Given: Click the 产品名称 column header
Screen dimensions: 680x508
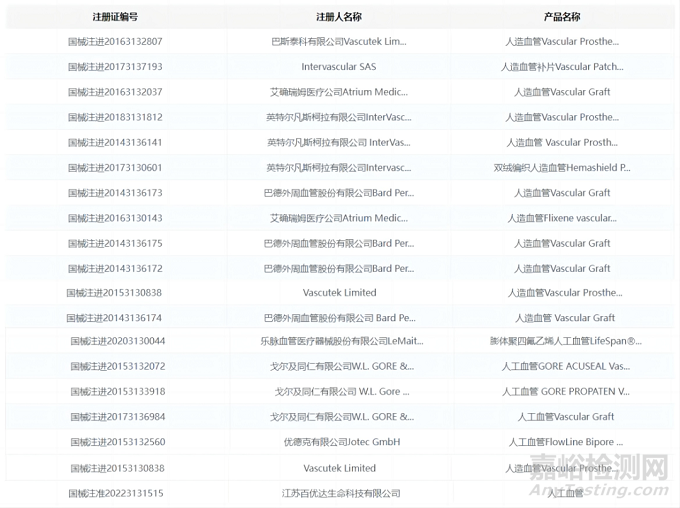Looking at the screenshot, I should (562, 17).
